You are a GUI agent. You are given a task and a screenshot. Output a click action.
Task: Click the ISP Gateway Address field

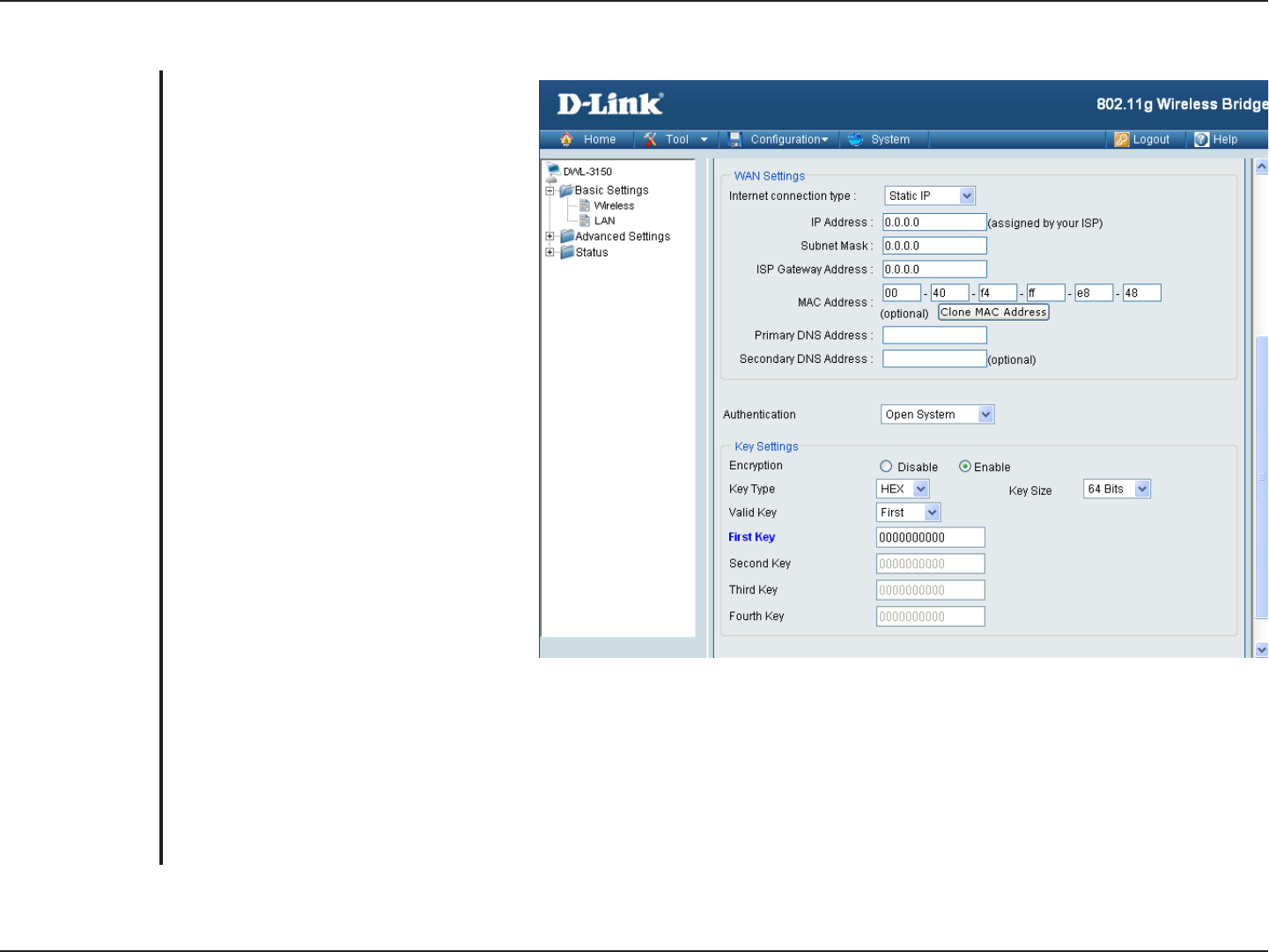[x=934, y=269]
